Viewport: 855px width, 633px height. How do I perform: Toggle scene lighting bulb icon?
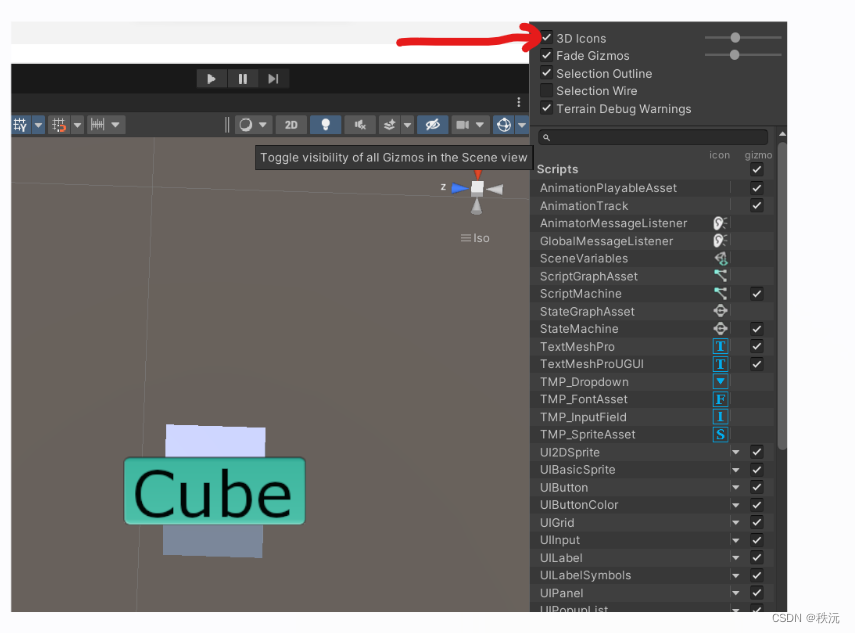(326, 125)
